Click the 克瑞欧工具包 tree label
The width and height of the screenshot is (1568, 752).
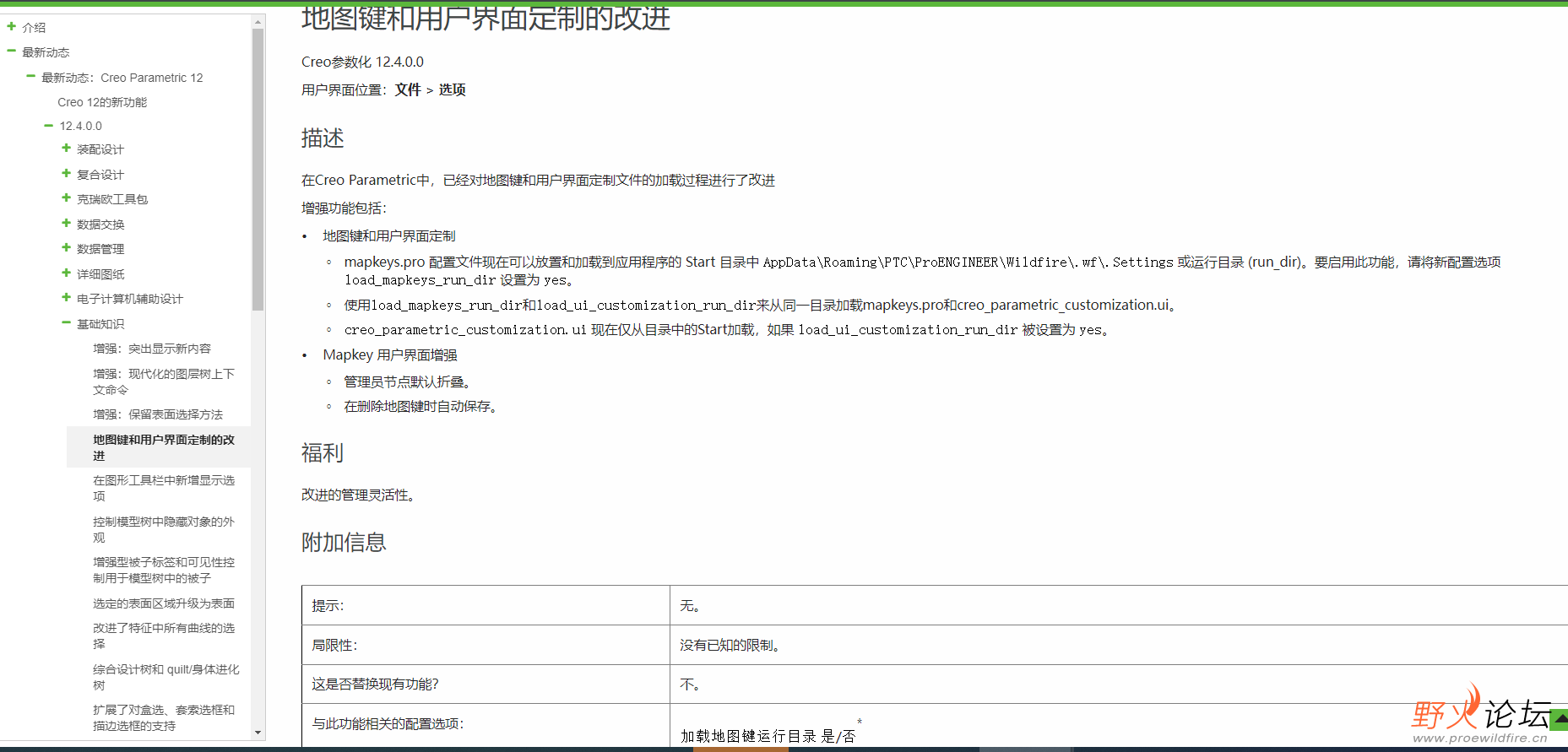point(112,199)
